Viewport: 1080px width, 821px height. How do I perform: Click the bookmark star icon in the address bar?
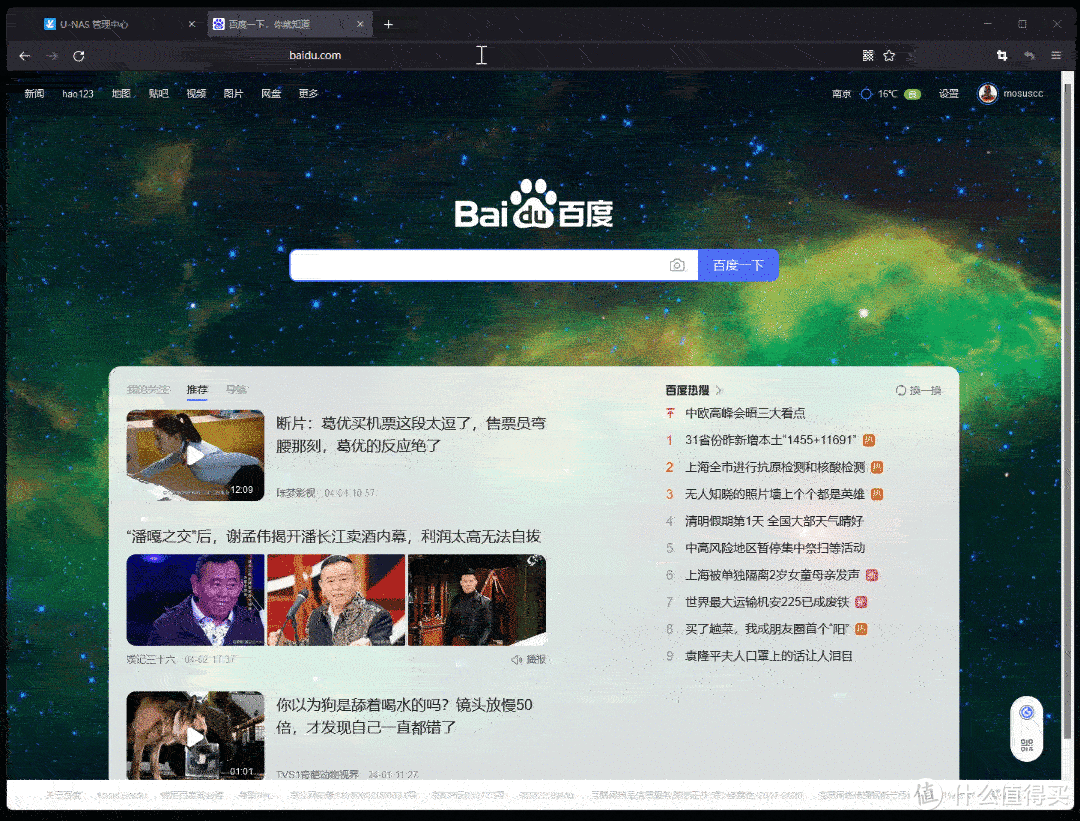889,55
